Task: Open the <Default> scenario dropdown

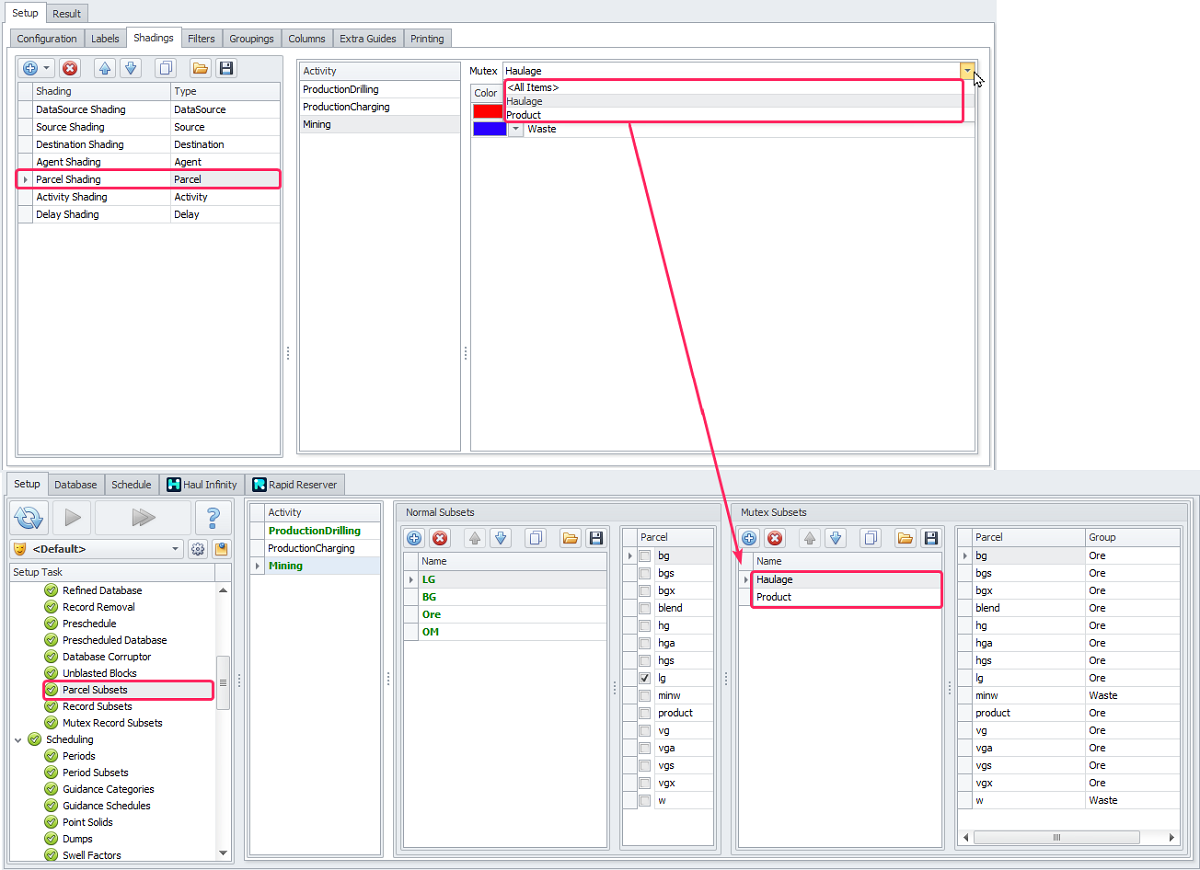Action: point(176,549)
